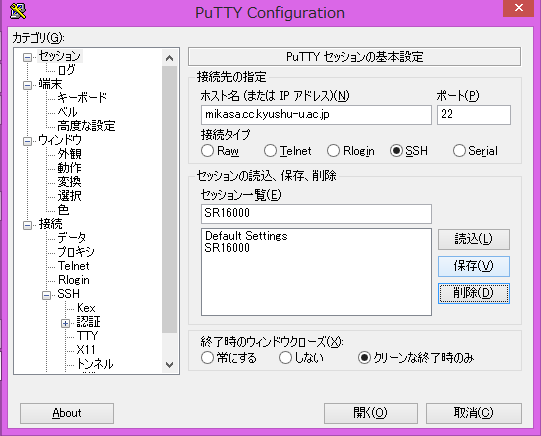Click the 保存(V) save button
The image size is (541, 436).
tap(474, 266)
